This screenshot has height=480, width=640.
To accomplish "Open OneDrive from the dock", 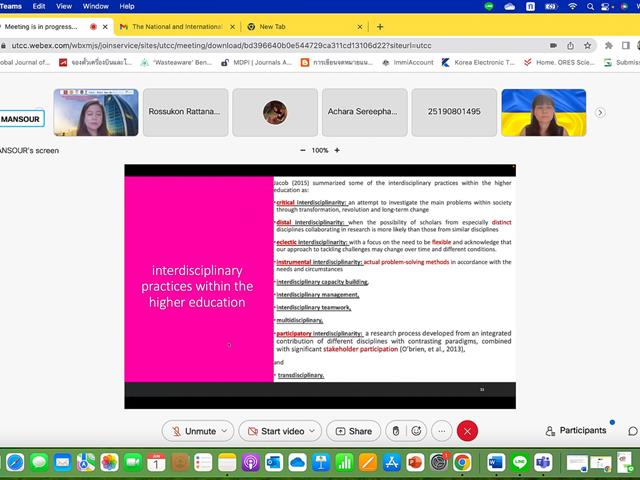I will click(x=298, y=462).
